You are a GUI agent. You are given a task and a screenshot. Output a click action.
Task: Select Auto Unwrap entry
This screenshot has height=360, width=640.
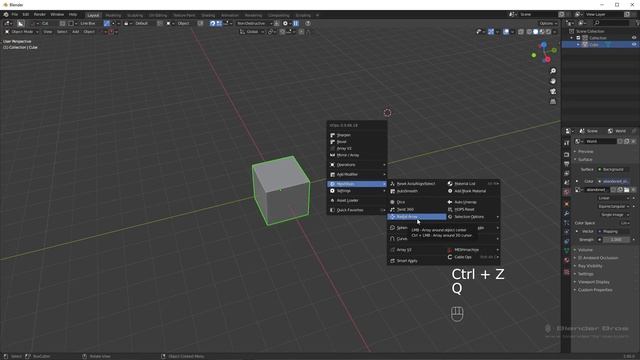pos(473,202)
